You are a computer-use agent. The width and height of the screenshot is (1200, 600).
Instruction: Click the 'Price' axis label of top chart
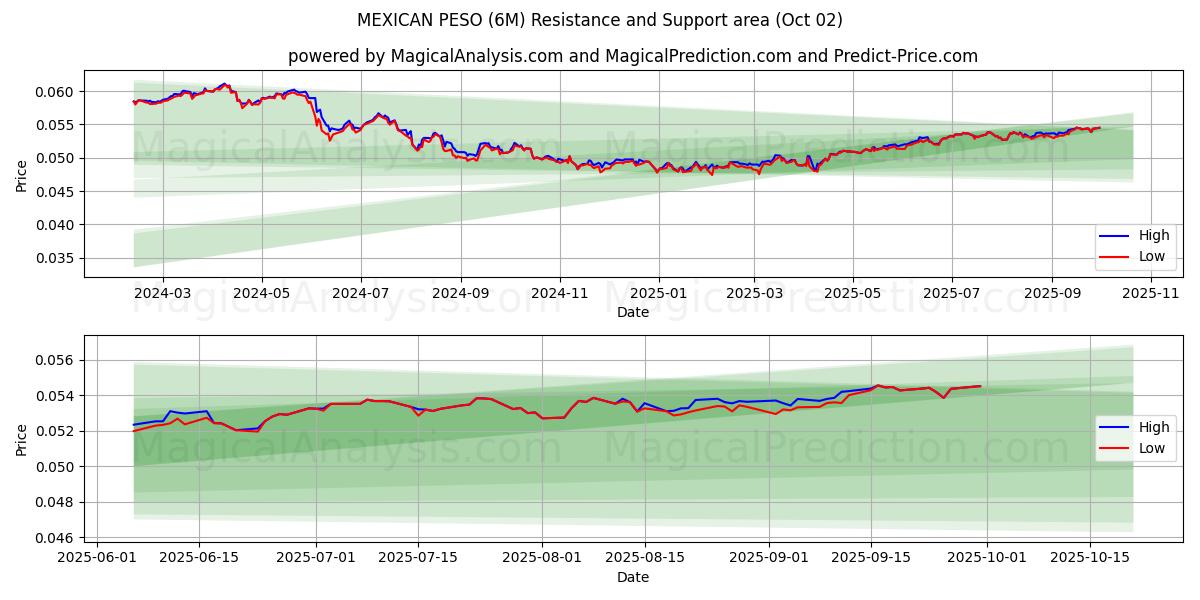click(21, 173)
